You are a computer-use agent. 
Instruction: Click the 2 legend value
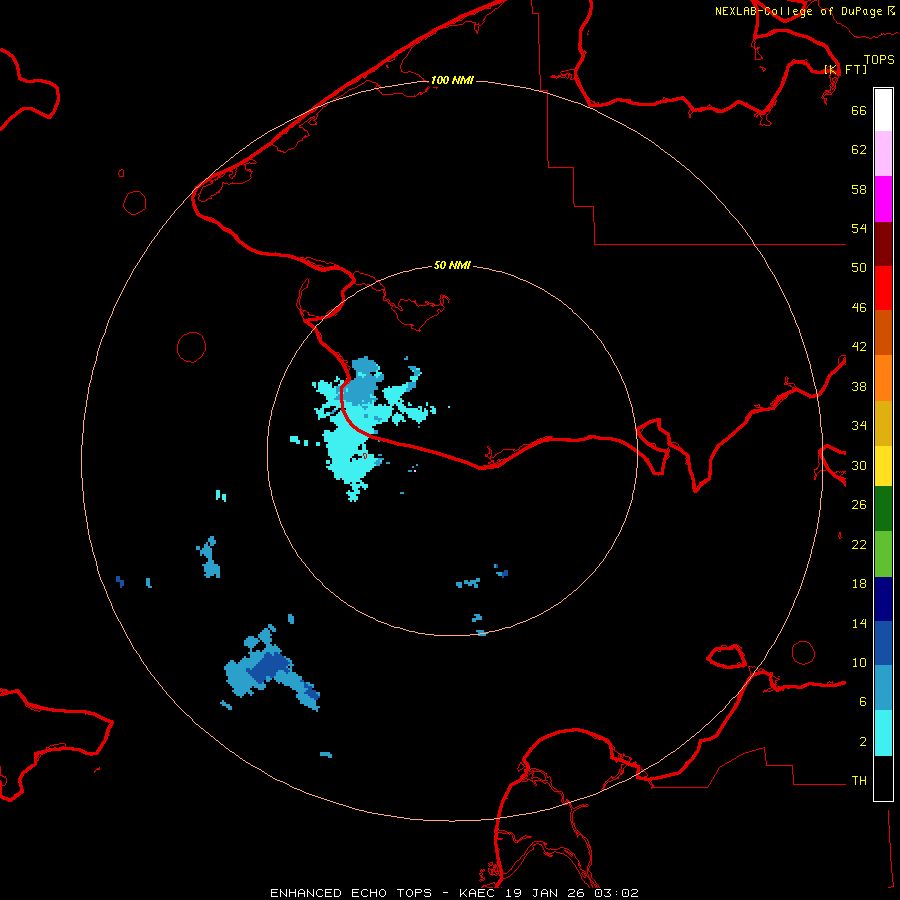pos(863,742)
